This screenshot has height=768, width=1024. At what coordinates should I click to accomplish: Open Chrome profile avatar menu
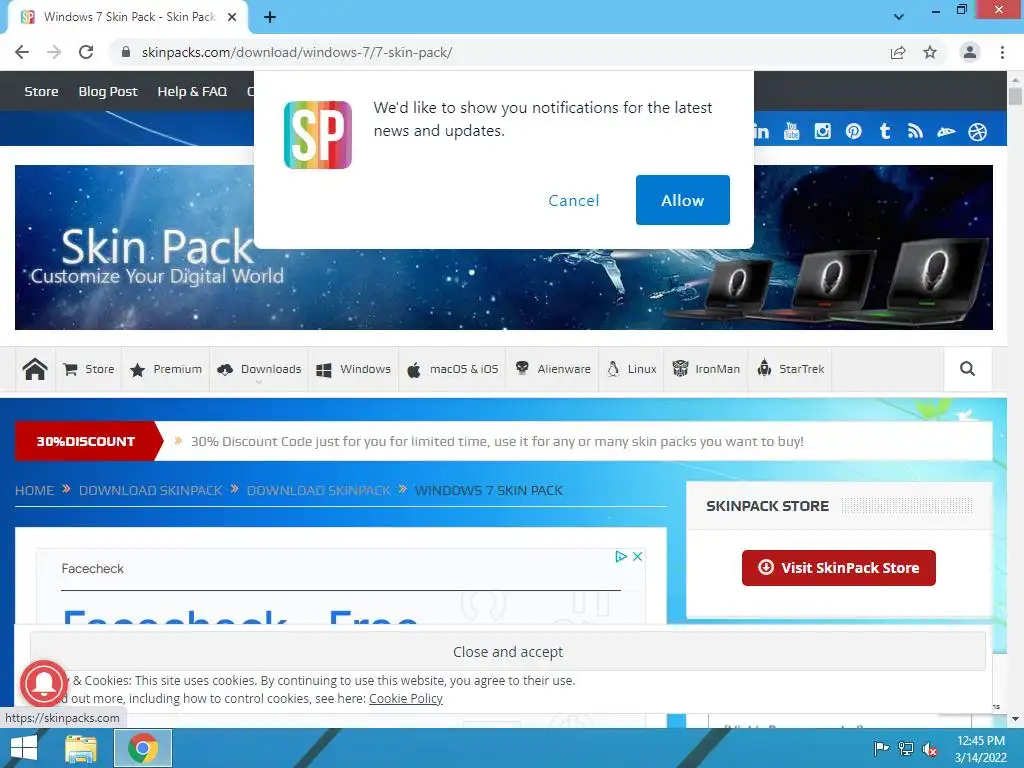[x=970, y=52]
